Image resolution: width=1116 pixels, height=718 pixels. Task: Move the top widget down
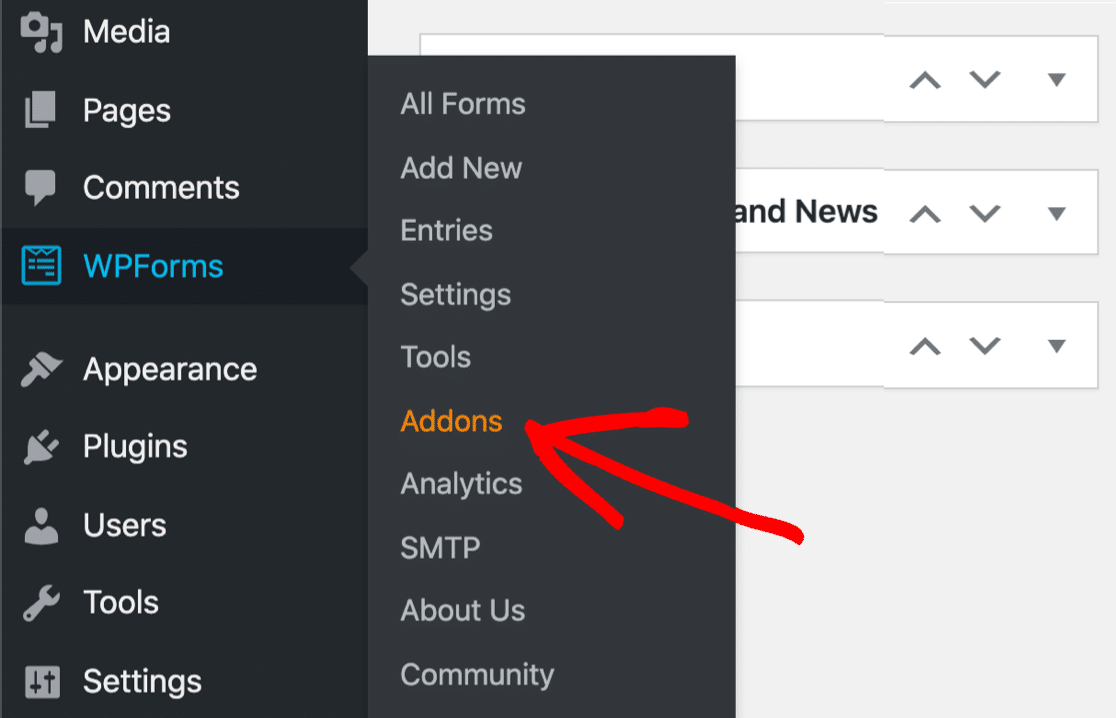(985, 80)
